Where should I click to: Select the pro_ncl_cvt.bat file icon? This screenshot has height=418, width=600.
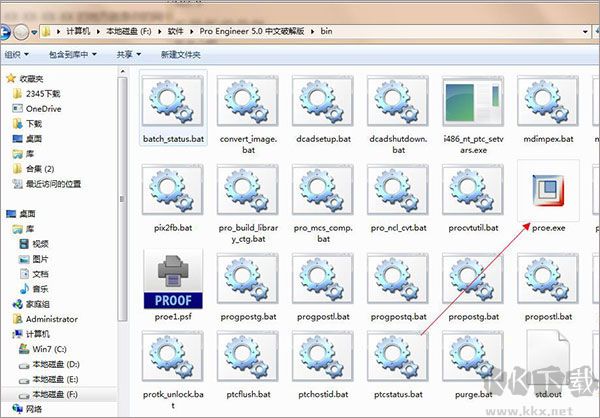click(398, 189)
